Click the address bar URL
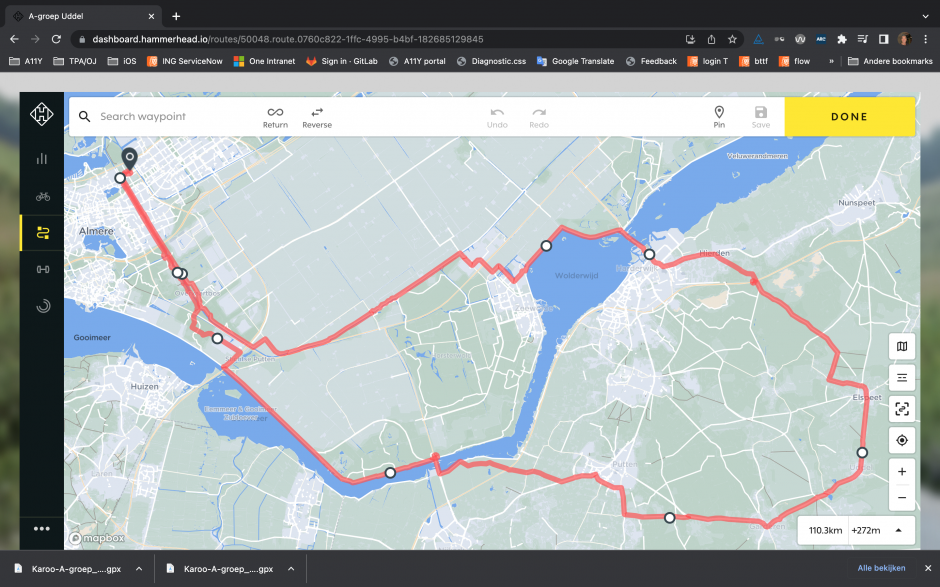 pyautogui.click(x=288, y=39)
